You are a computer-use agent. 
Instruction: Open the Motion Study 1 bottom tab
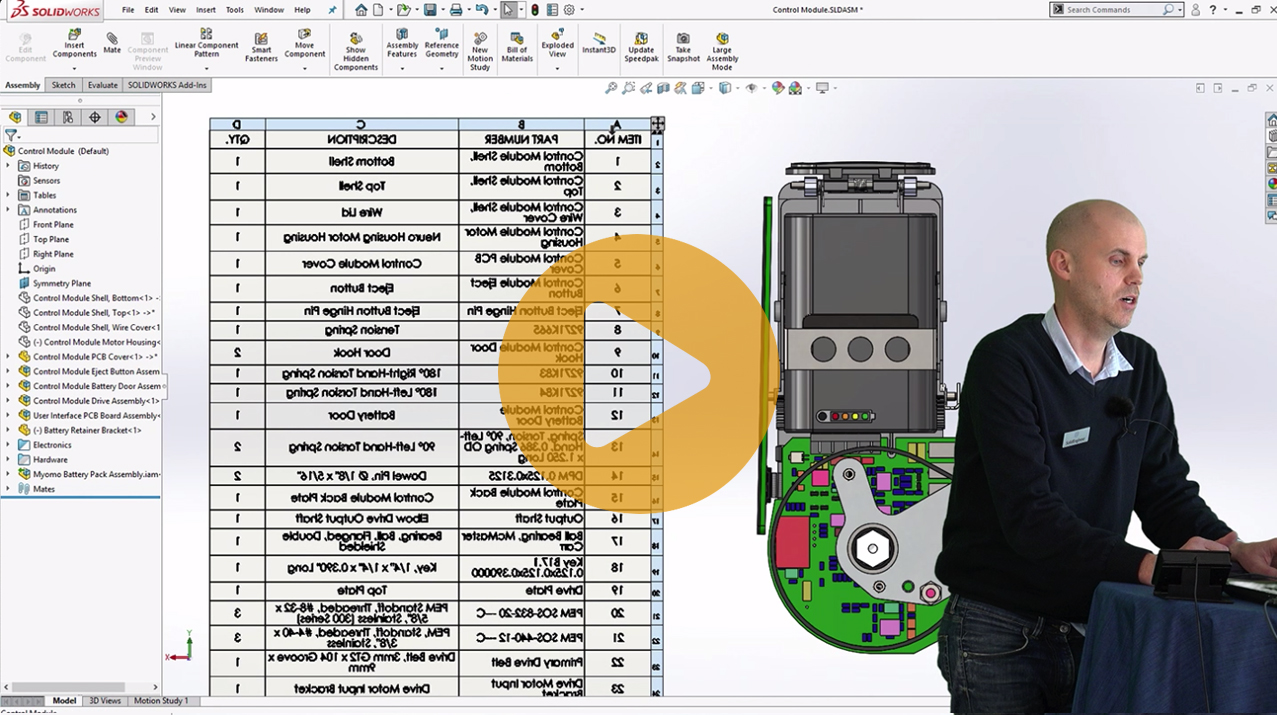(160, 701)
